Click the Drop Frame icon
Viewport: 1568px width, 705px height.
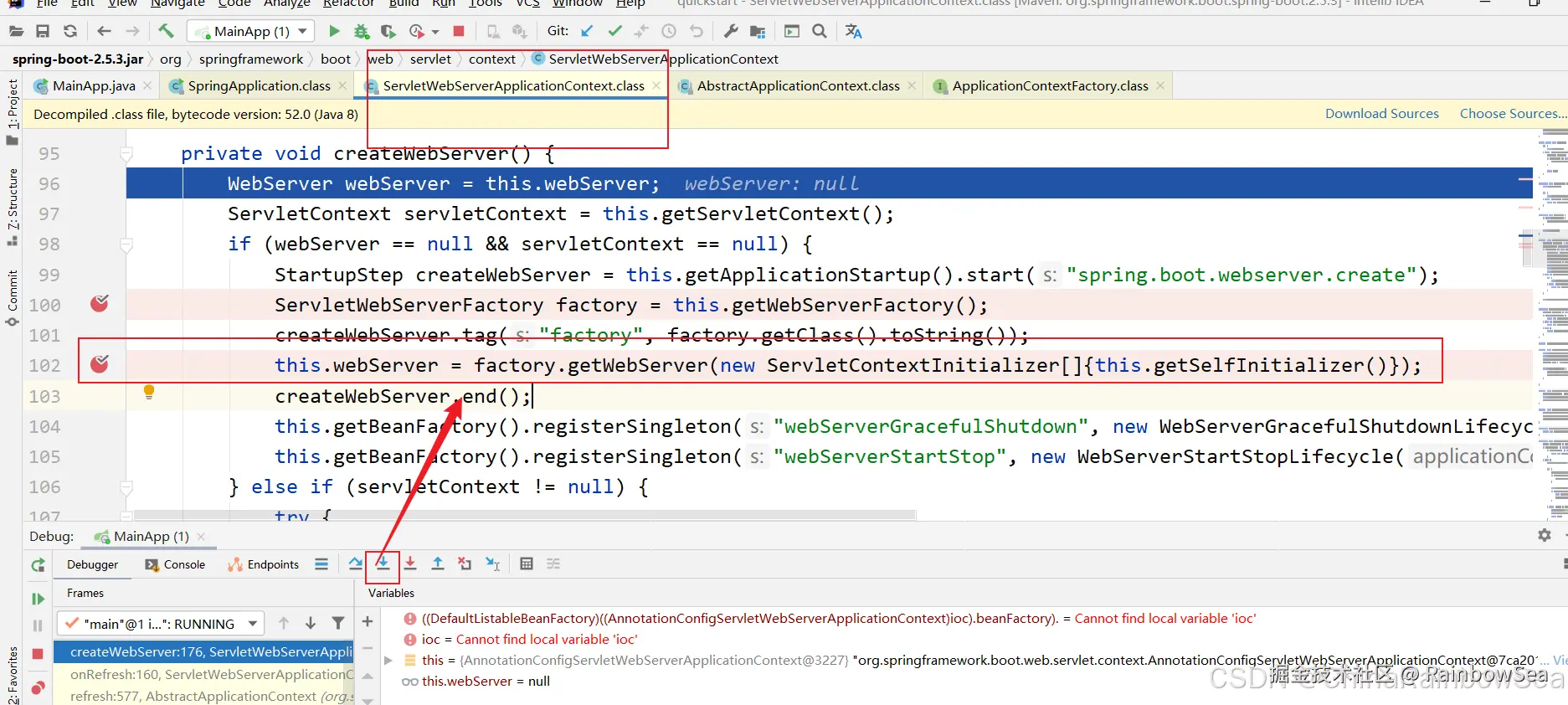tap(465, 564)
